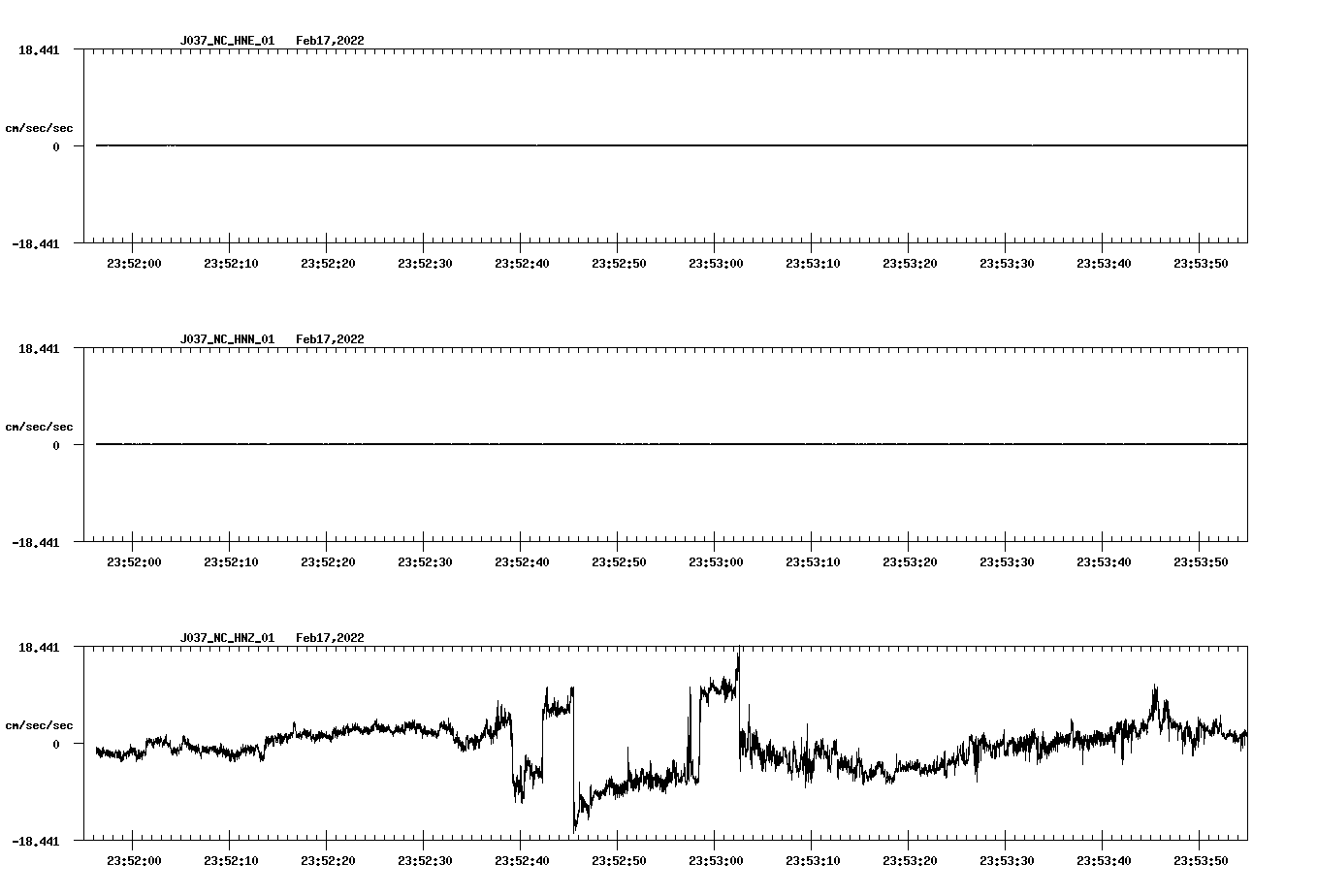Click the cm/sec/sec unit label of HNZ plot
This screenshot has height=896, width=1317.
39,725
